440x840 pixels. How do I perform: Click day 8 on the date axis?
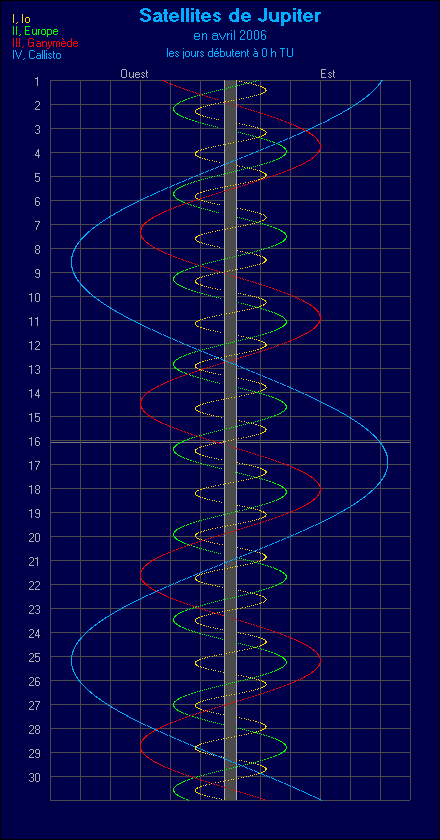[37, 249]
